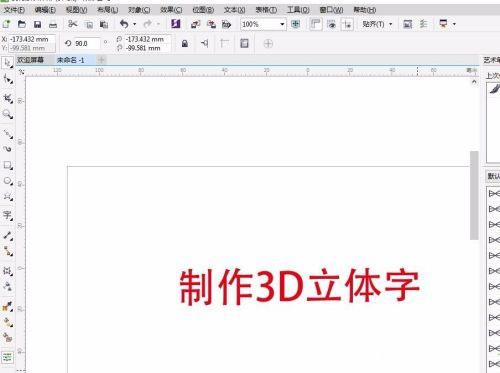Save the document with the floppy icon
This screenshot has height=373, width=500.
(x=37, y=24)
